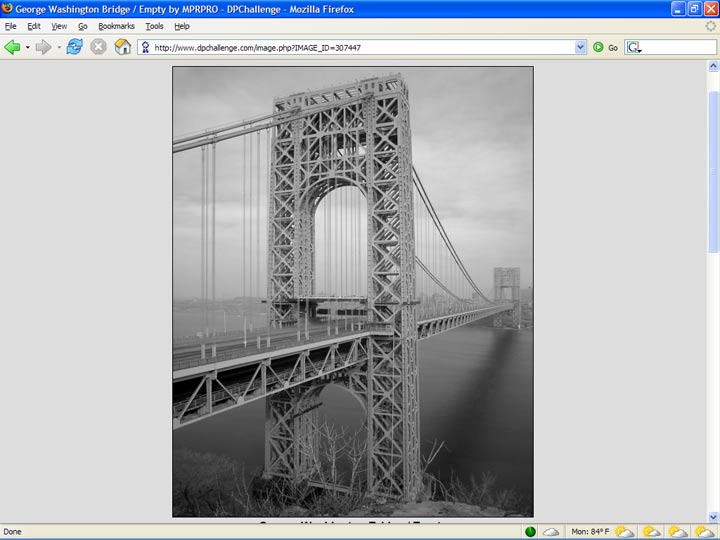
Task: Close the Firefox window
Action: pos(711,9)
